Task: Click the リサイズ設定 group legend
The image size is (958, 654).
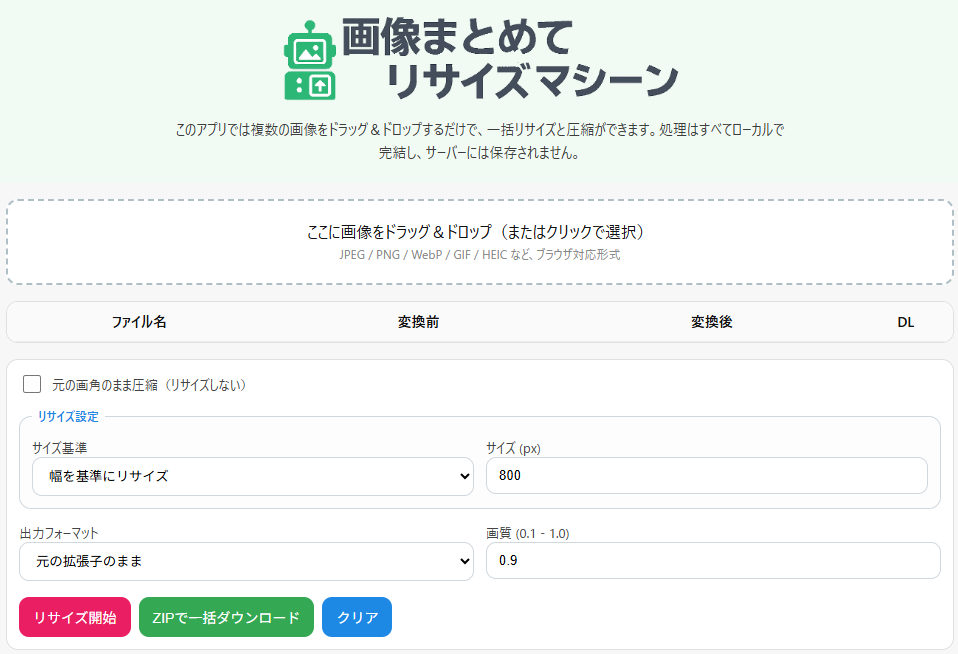Action: pos(68,416)
